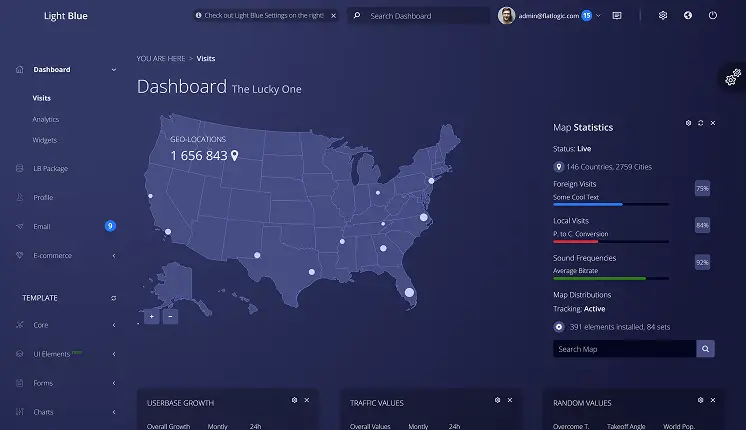
Task: Open the messages icon beside admin email
Action: click(617, 16)
